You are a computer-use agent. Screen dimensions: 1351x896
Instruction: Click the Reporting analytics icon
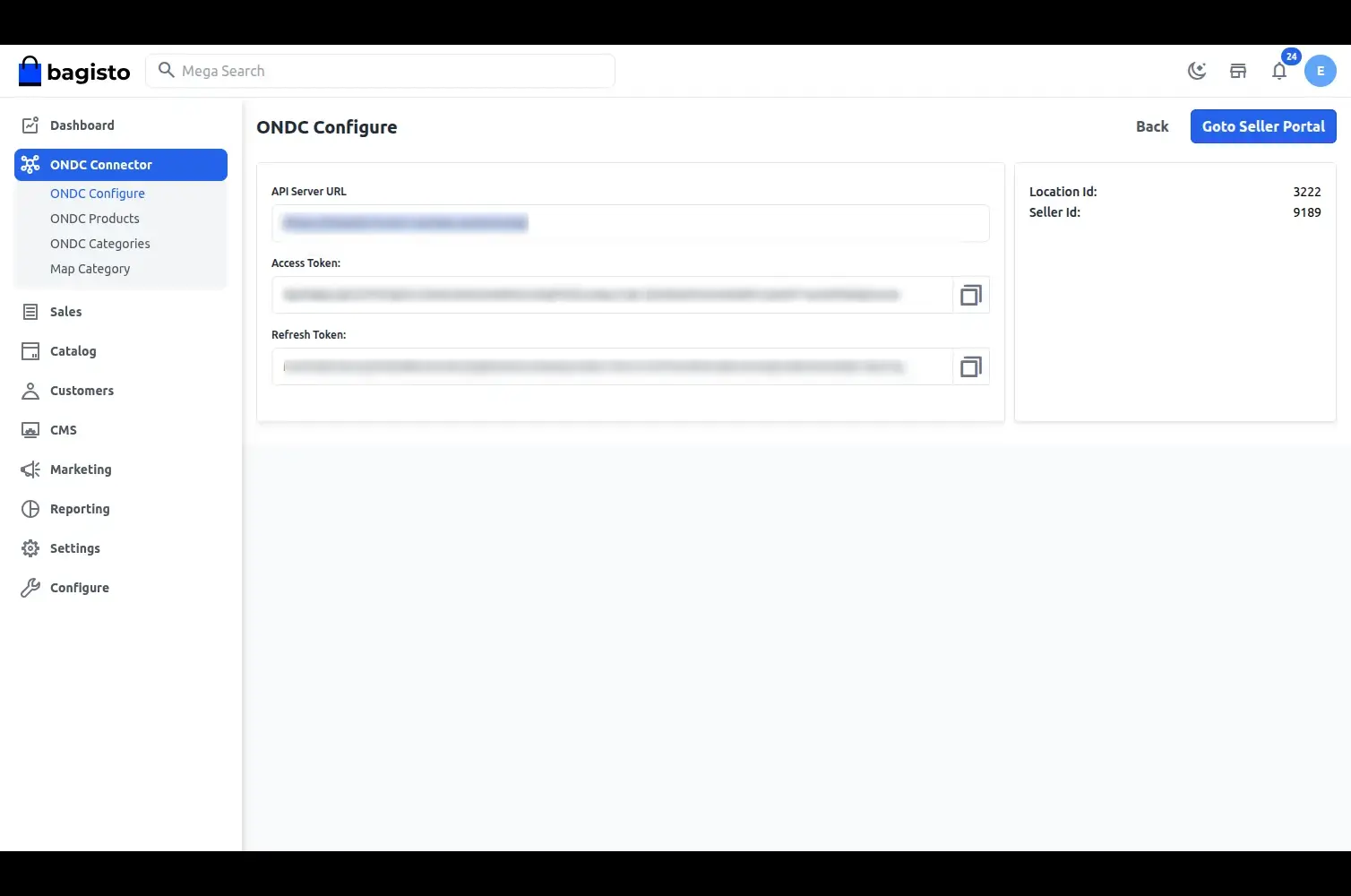[30, 508]
